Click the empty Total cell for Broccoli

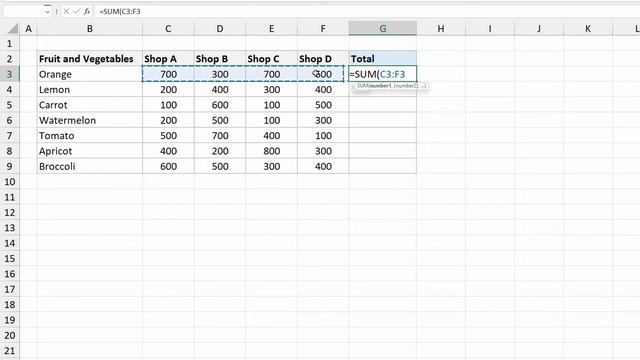[382, 166]
